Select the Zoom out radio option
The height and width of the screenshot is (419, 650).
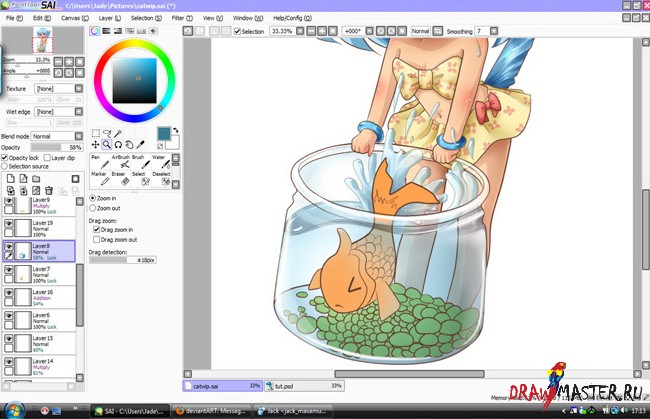93,207
